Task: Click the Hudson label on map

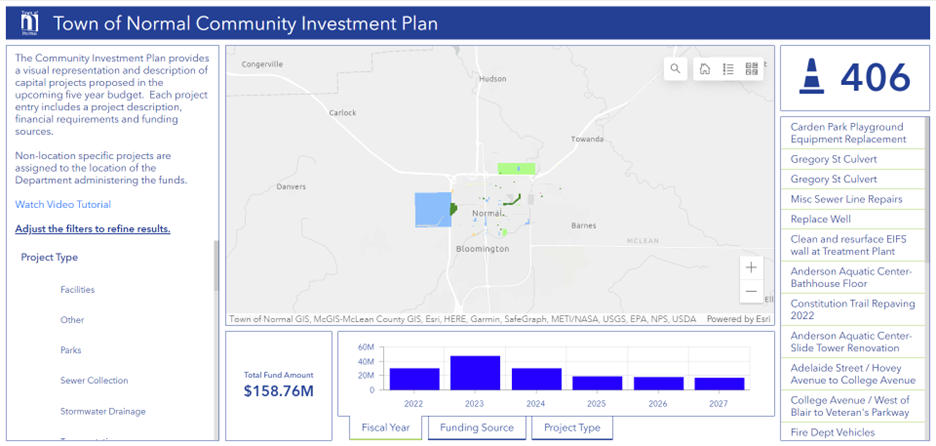Action: pos(493,79)
